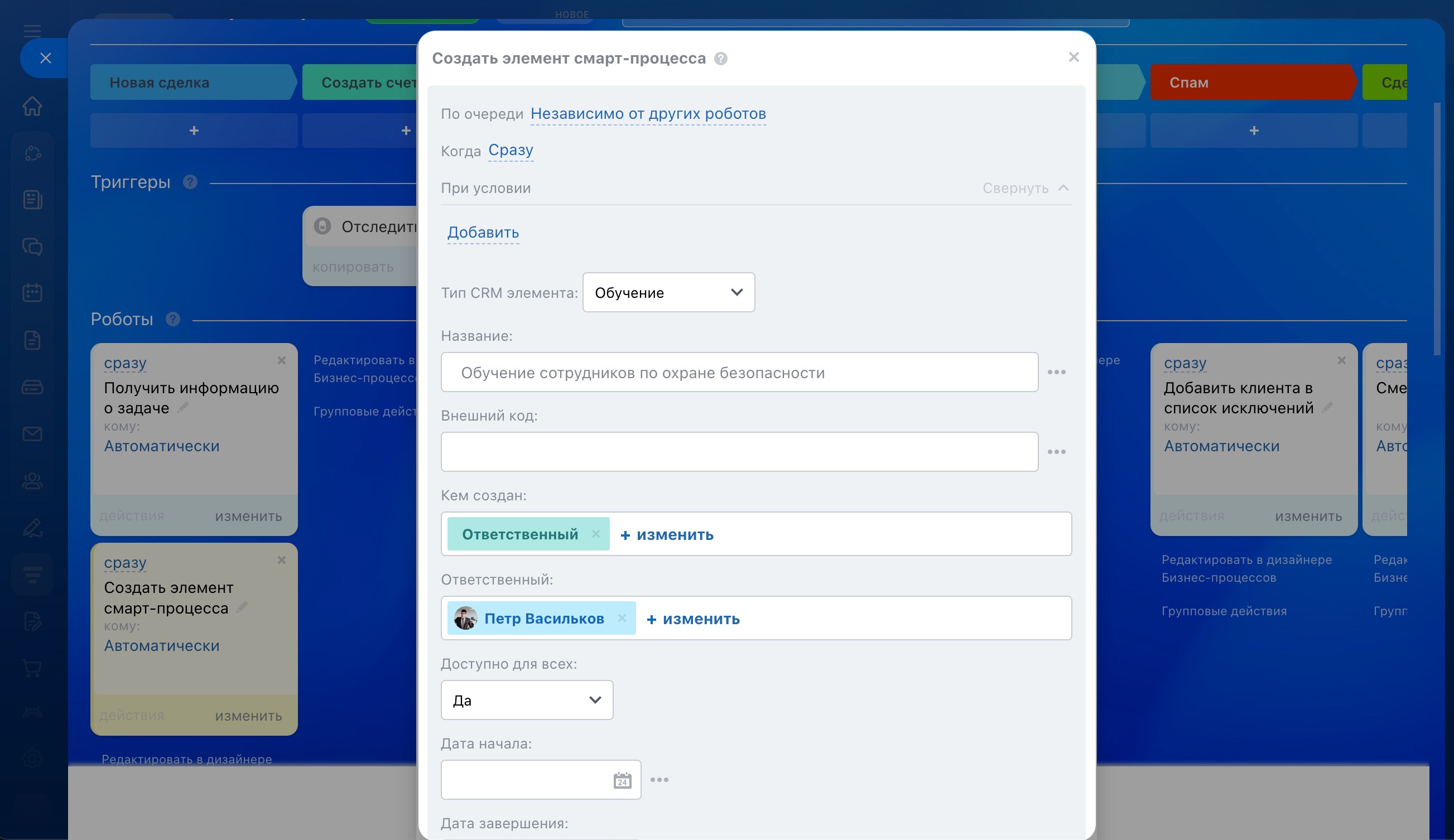Open the three-dots menu beside the Название field
This screenshot has width=1454, height=840.
point(1056,372)
